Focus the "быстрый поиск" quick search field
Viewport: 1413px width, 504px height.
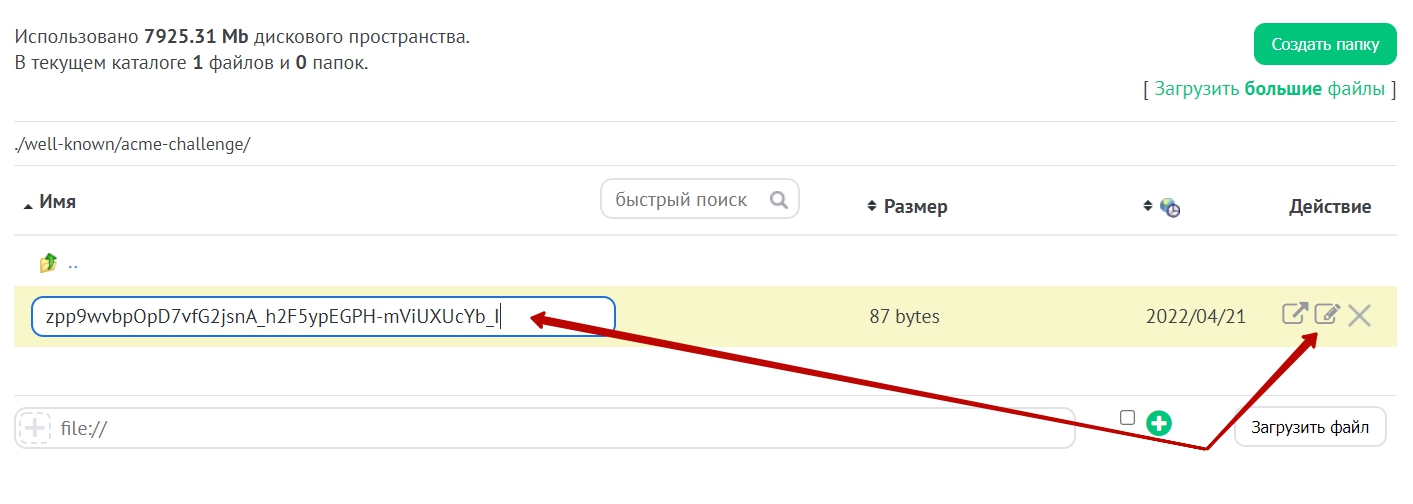[685, 200]
